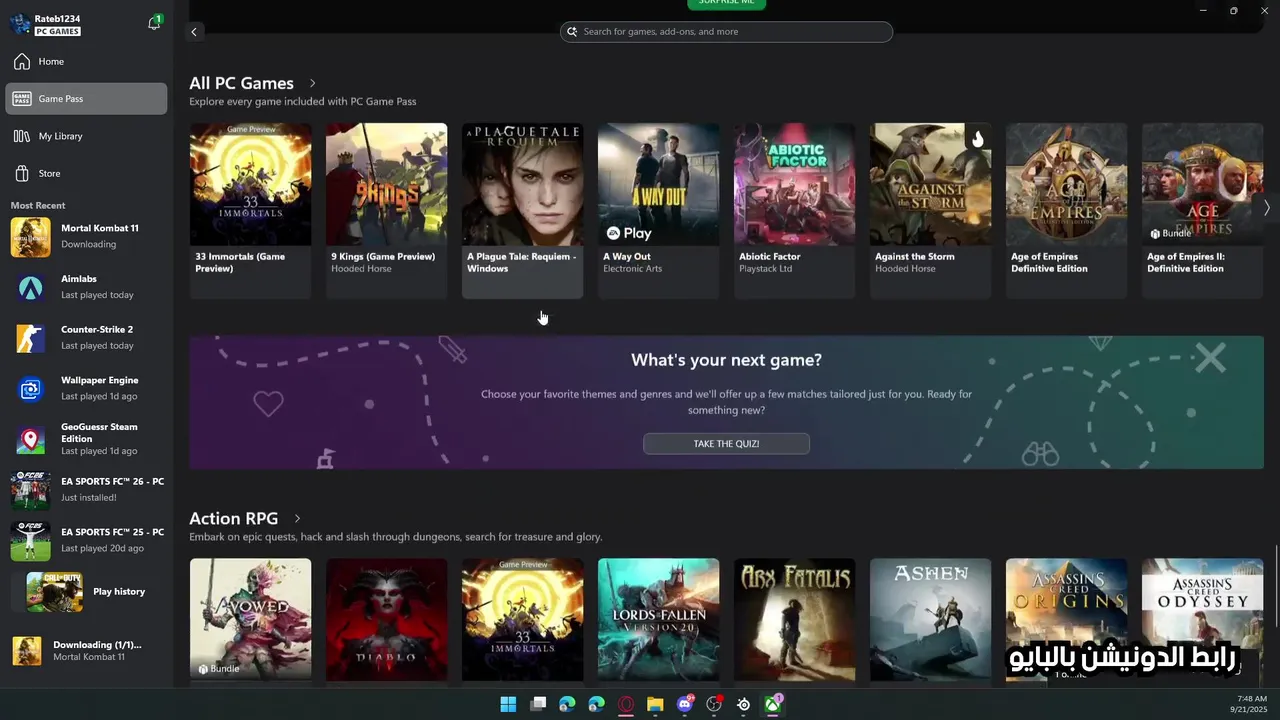The height and width of the screenshot is (720, 1280).
Task: Open the Action RPG heading
Action: point(233,519)
